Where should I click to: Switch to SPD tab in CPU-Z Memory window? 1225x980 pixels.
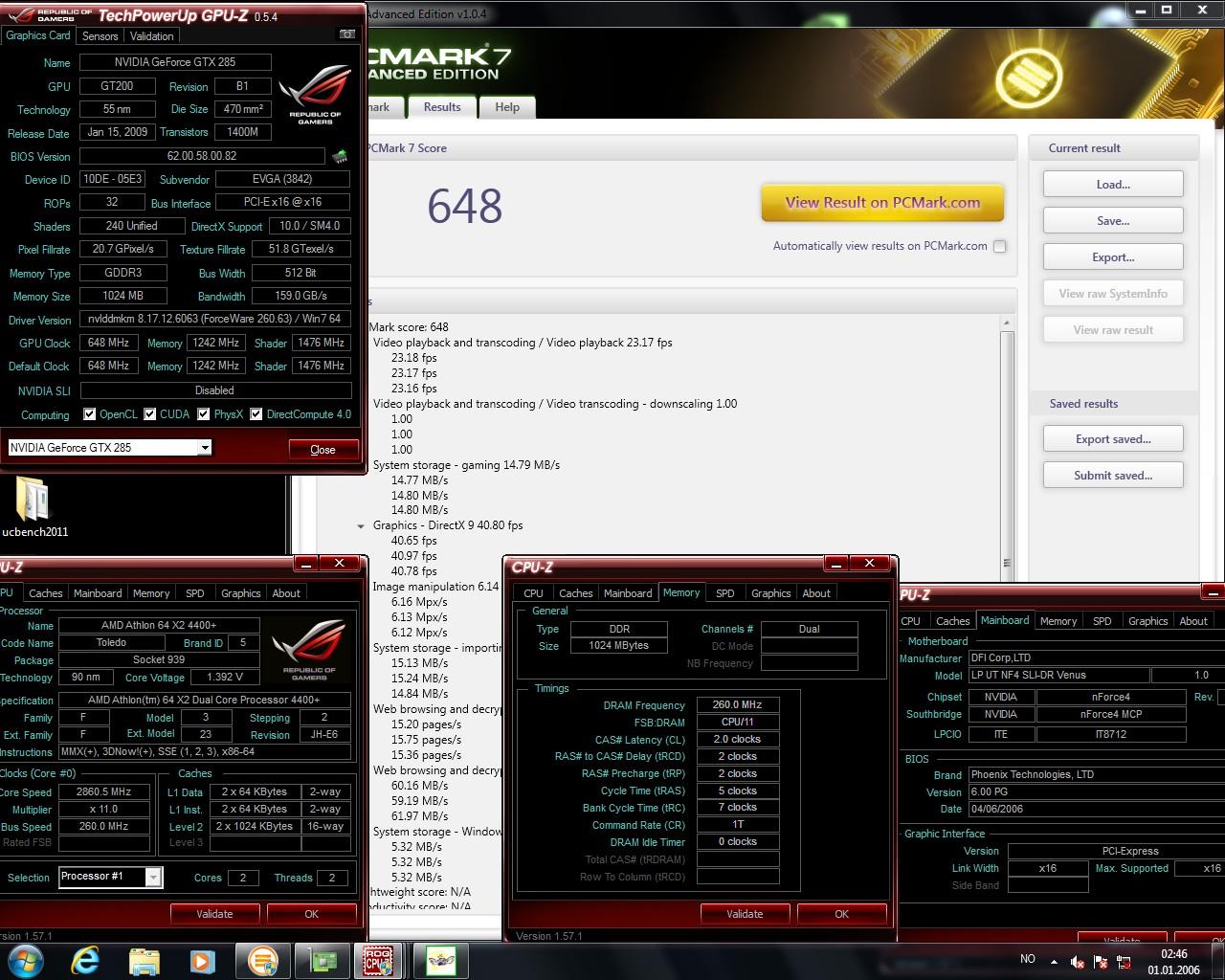coord(725,593)
